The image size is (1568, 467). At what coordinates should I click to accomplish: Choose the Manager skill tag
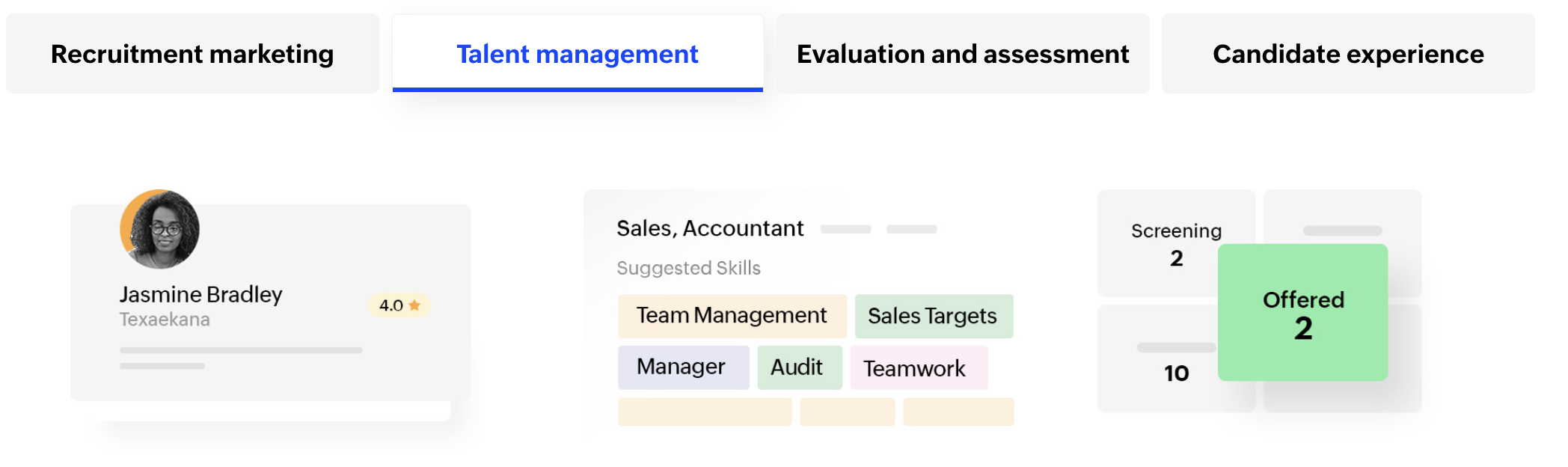click(682, 367)
